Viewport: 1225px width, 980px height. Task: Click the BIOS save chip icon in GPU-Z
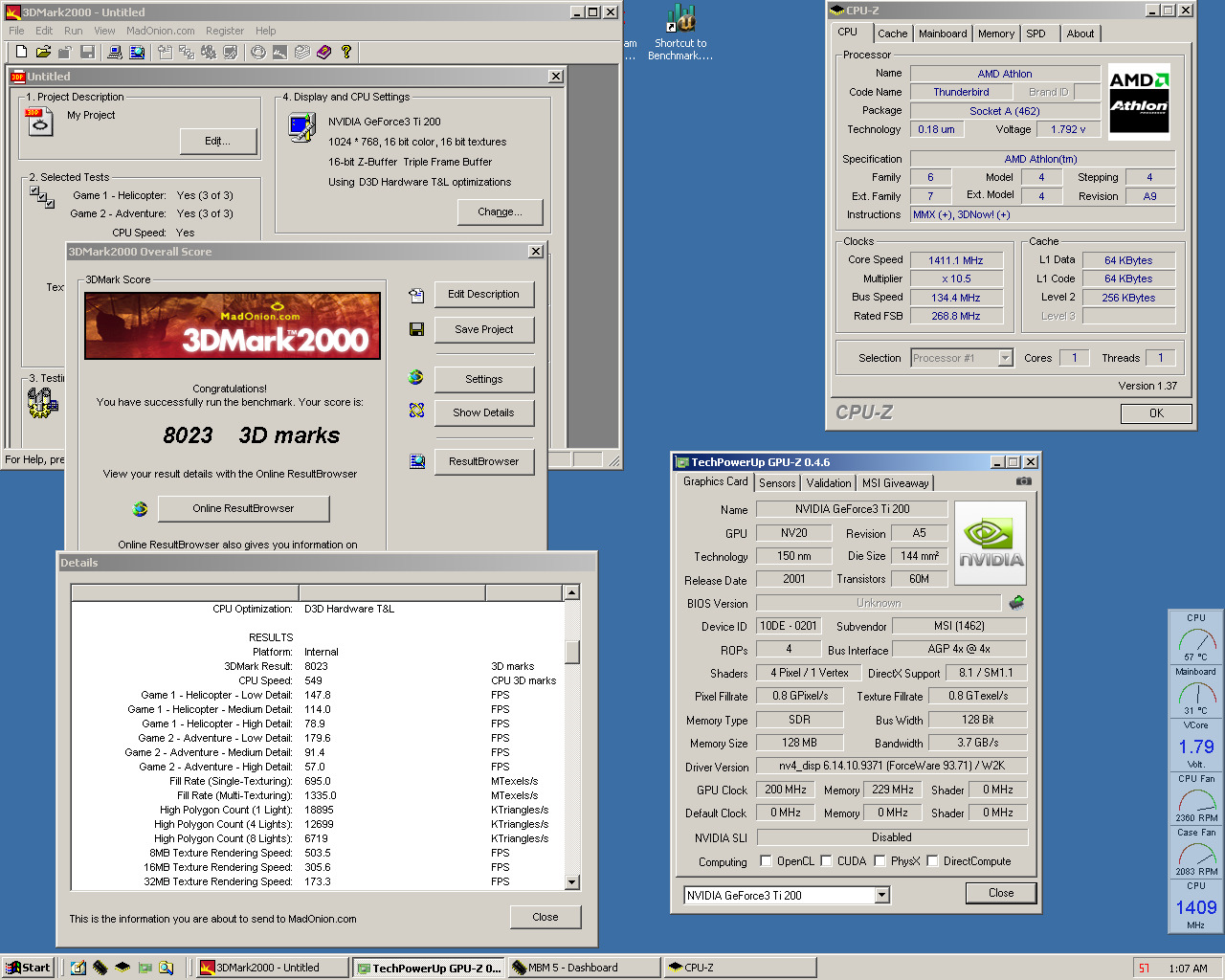(x=1016, y=603)
